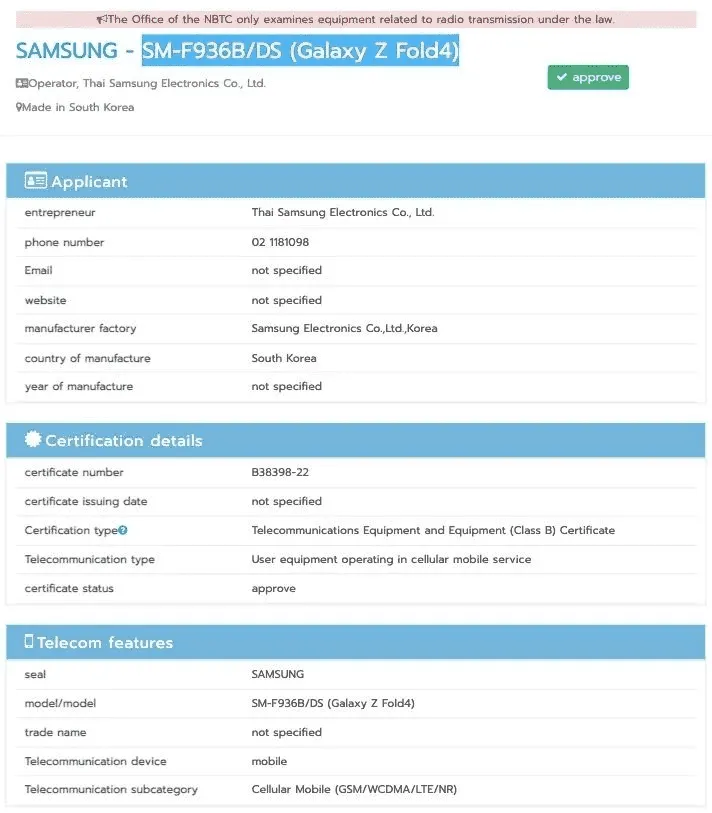
Task: Click the SAMSUNG brand heading text
Action: click(x=66, y=51)
